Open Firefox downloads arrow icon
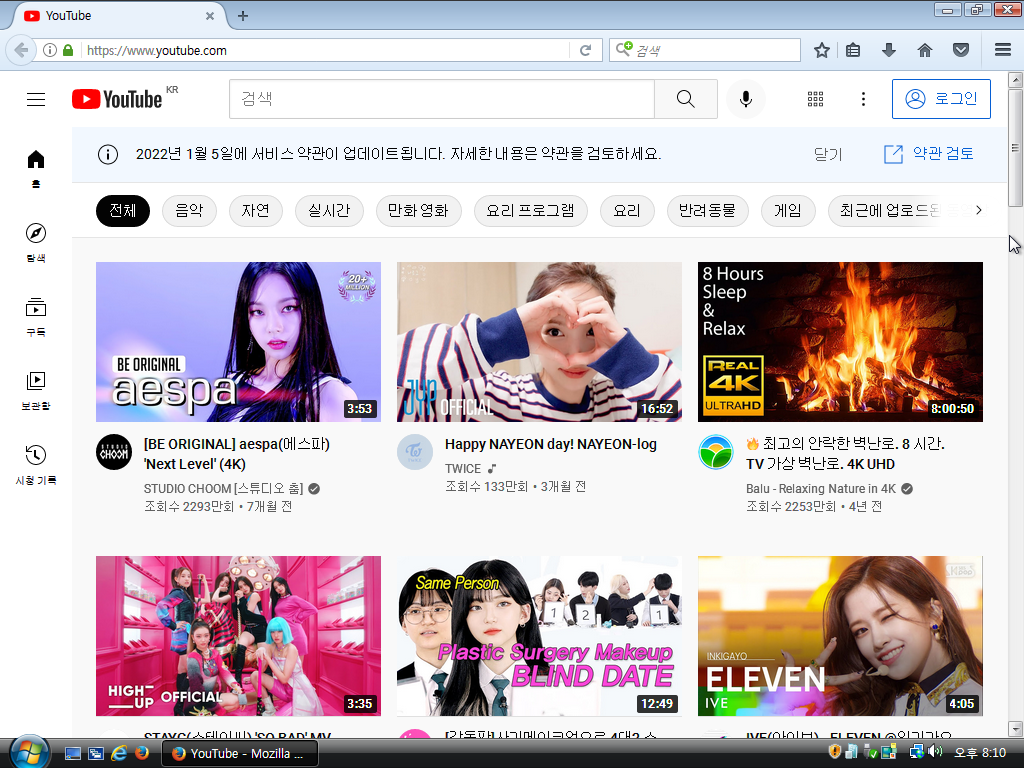This screenshot has width=1024, height=768. pyautogui.click(x=888, y=50)
